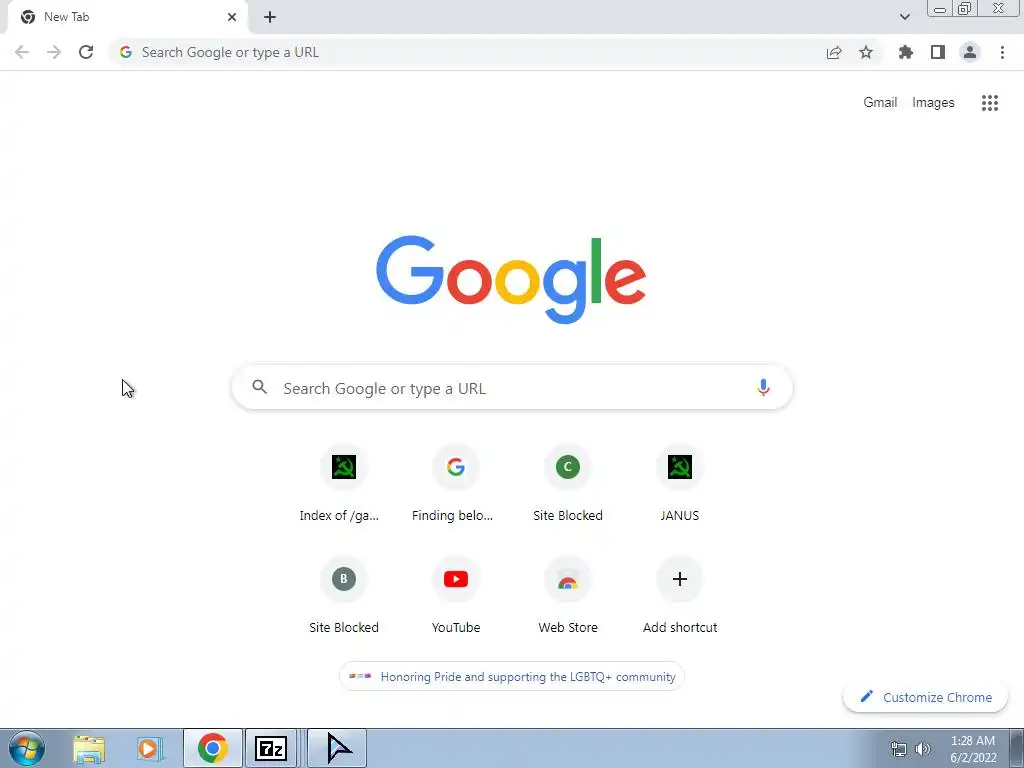Open the volume speaker tray icon
Viewport: 1024px width, 768px height.
pos(923,749)
